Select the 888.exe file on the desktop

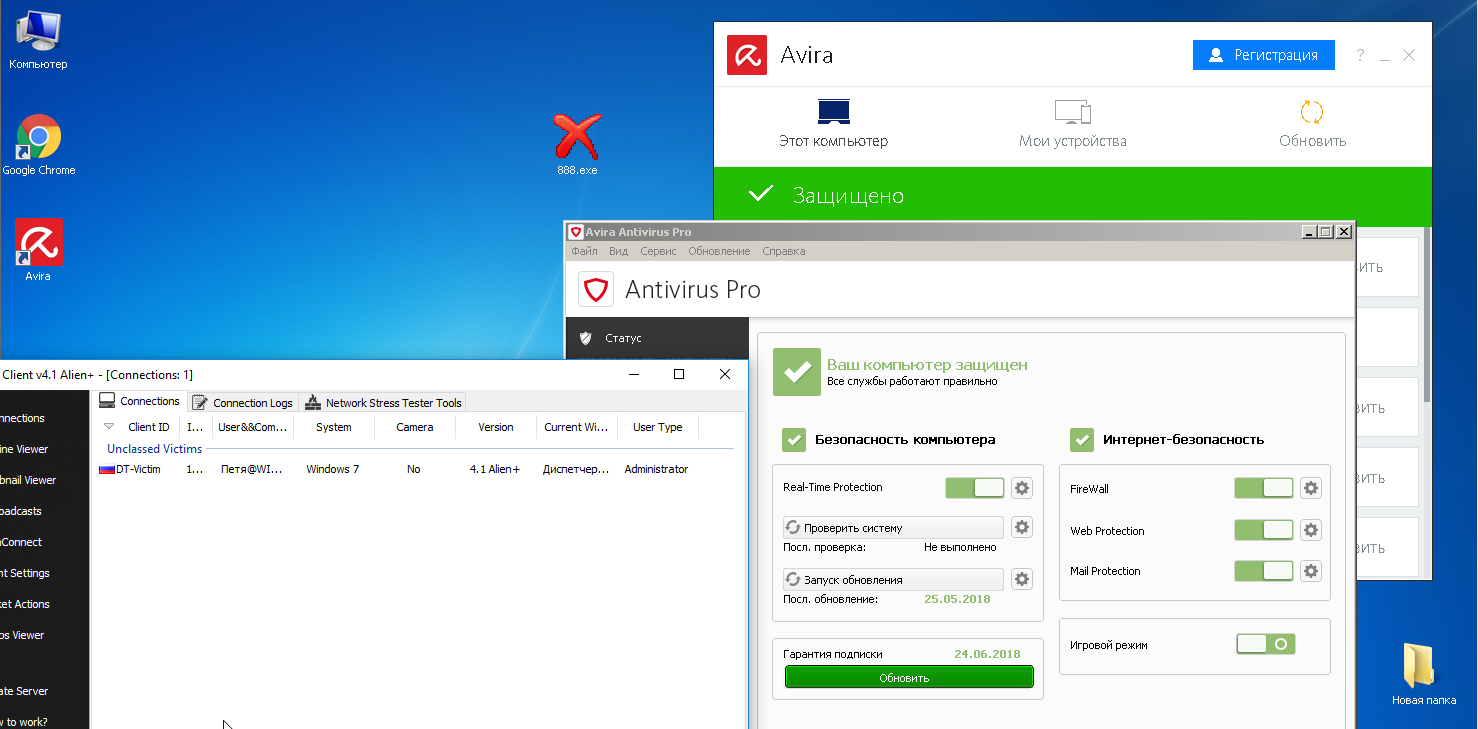577,144
